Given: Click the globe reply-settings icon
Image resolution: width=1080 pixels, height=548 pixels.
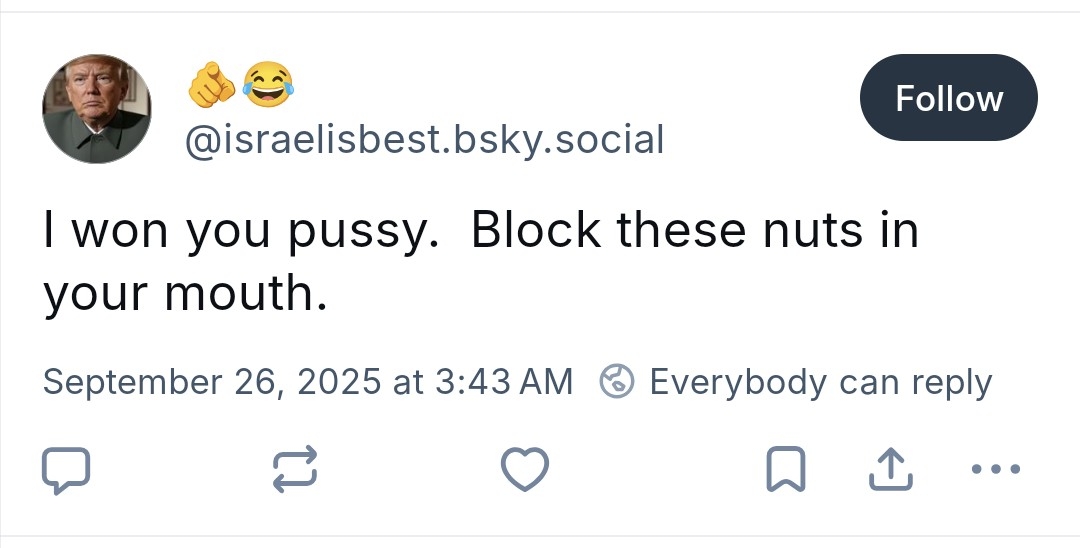Looking at the screenshot, I should click(x=617, y=381).
